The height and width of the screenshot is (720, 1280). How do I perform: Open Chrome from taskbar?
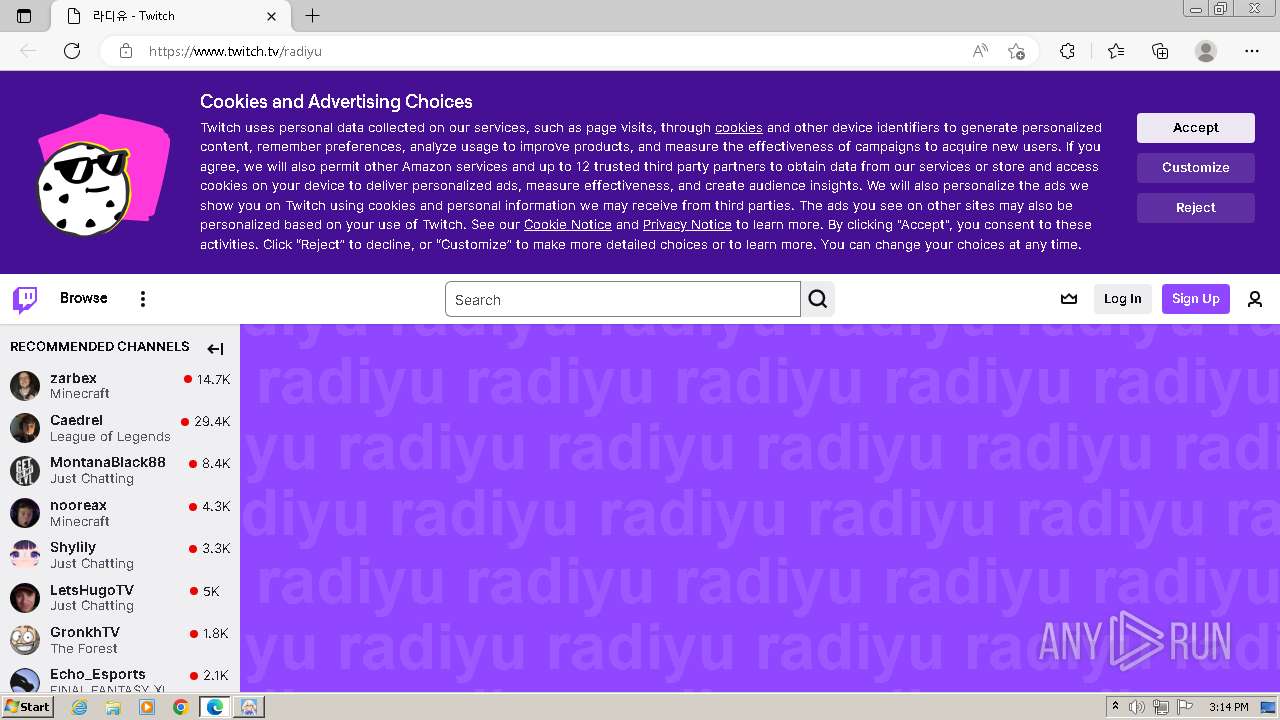[x=180, y=707]
